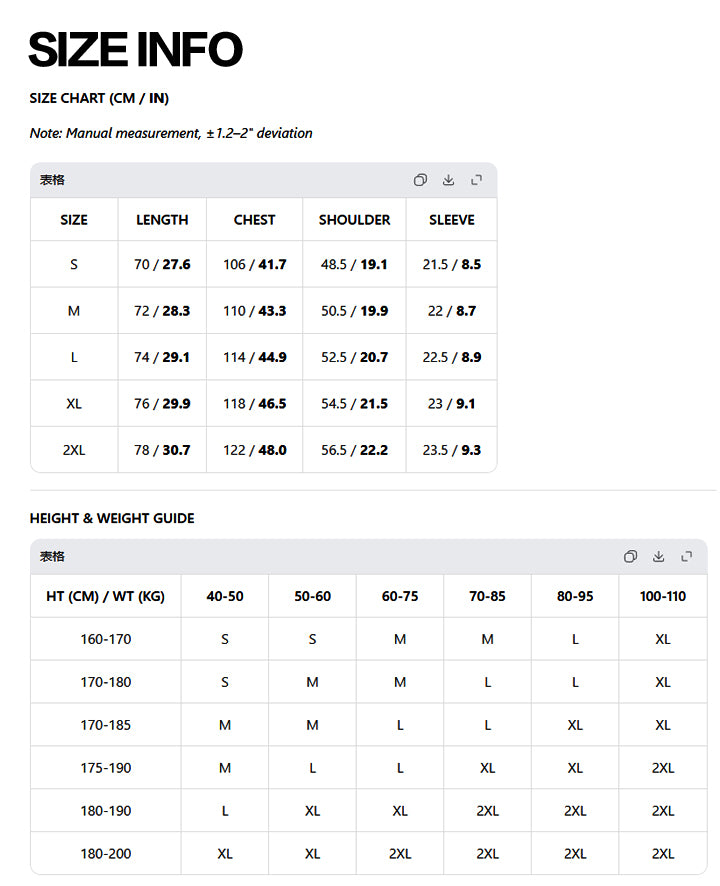Image resolution: width=720 pixels, height=886 pixels.
Task: Select the SLEEVE column header
Action: coord(452,220)
